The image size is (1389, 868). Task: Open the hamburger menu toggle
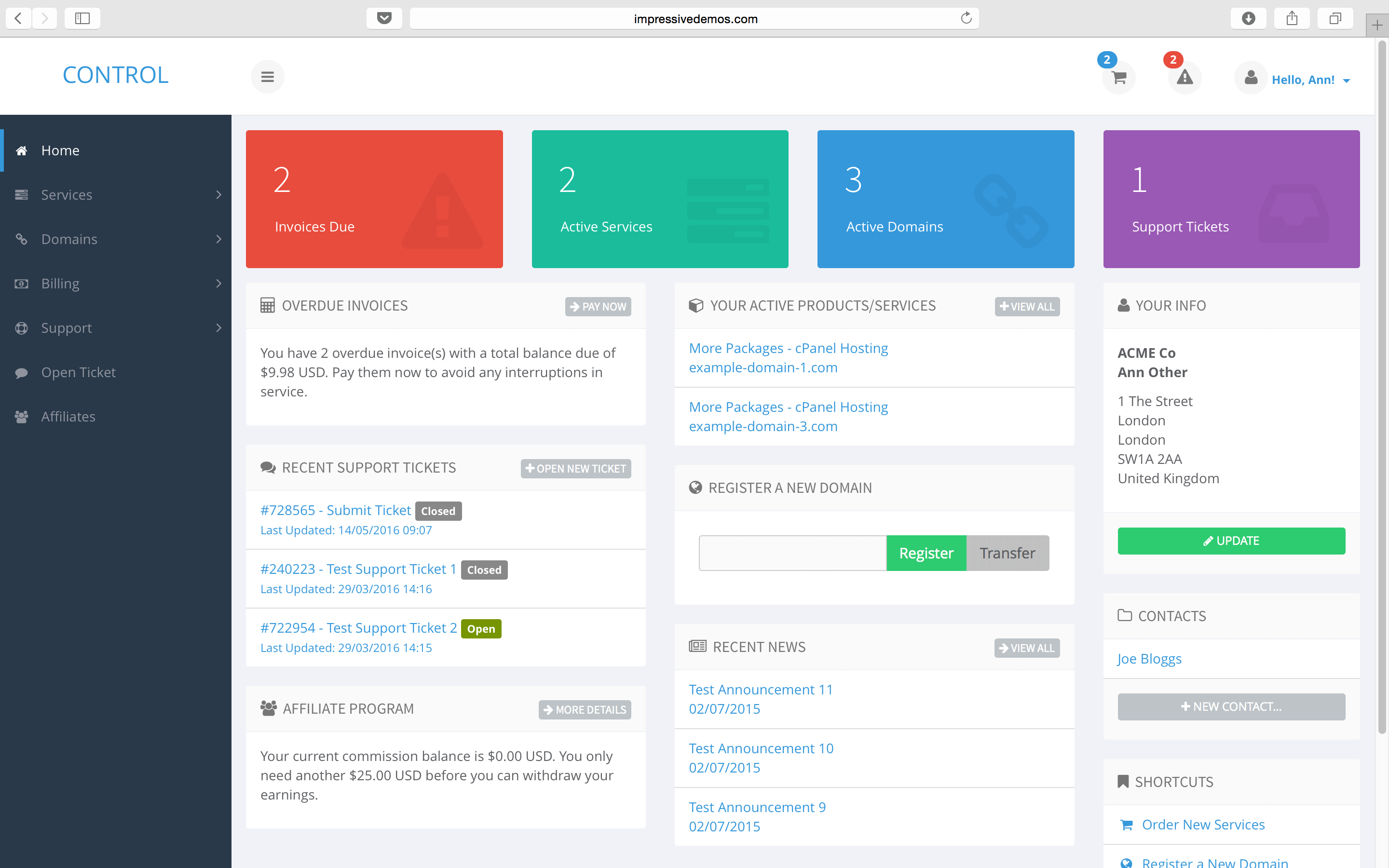pyautogui.click(x=267, y=76)
